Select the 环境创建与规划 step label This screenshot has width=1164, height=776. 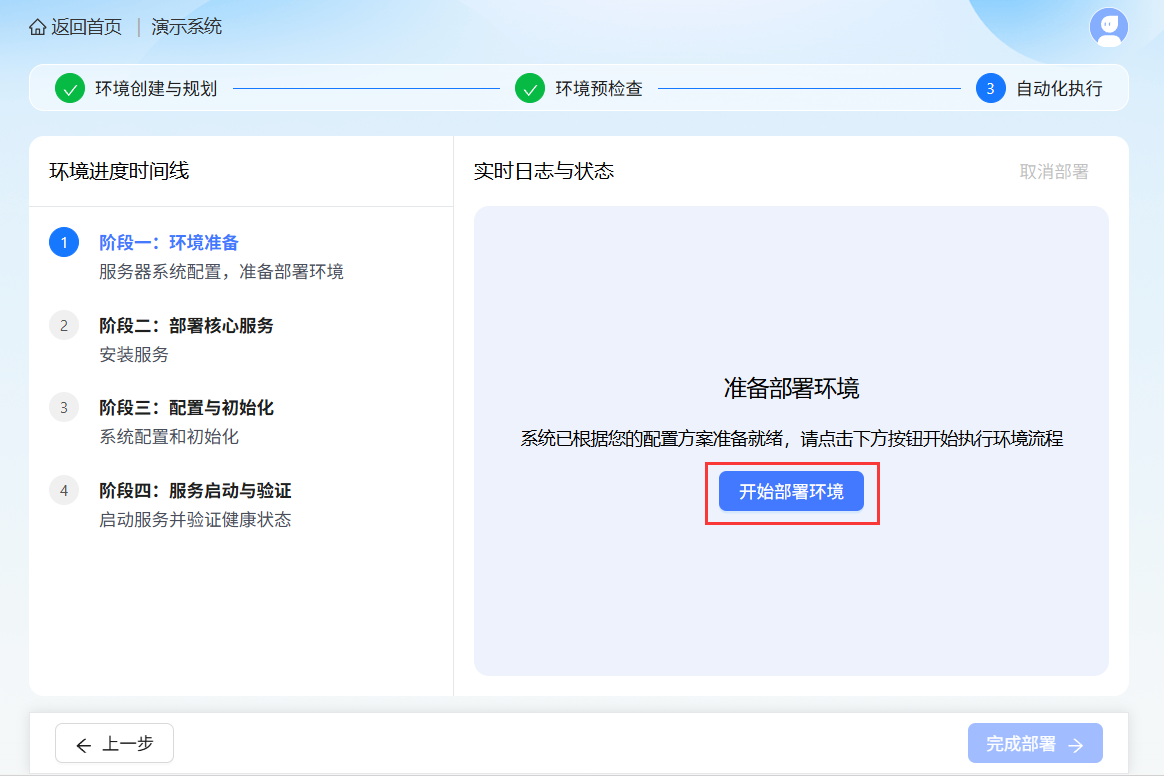(156, 89)
